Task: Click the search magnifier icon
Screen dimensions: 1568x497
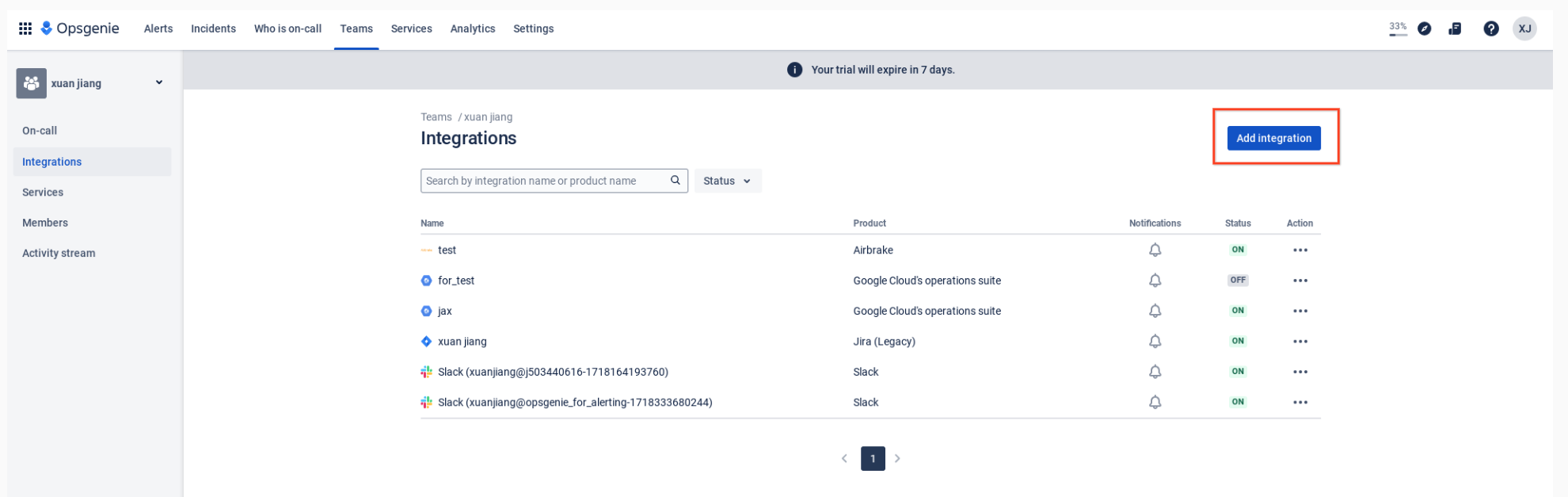Action: click(x=676, y=180)
